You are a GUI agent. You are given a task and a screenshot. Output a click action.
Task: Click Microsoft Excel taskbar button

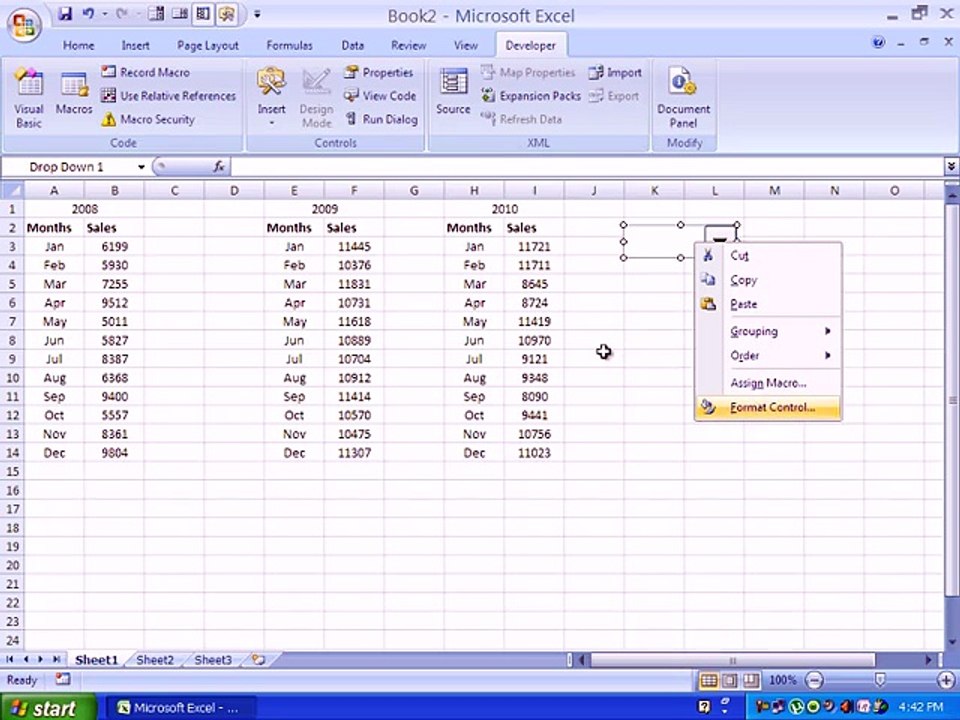coord(181,708)
